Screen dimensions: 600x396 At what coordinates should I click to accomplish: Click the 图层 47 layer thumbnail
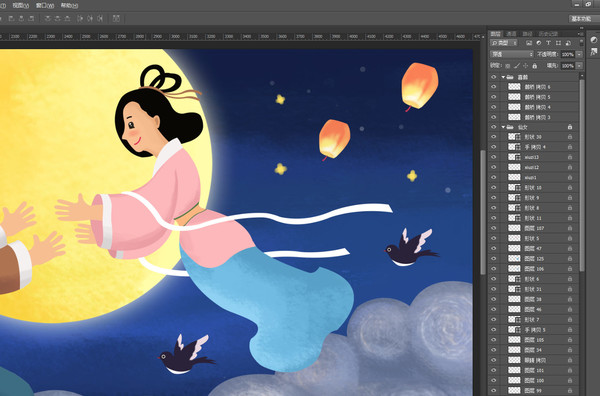[514, 248]
